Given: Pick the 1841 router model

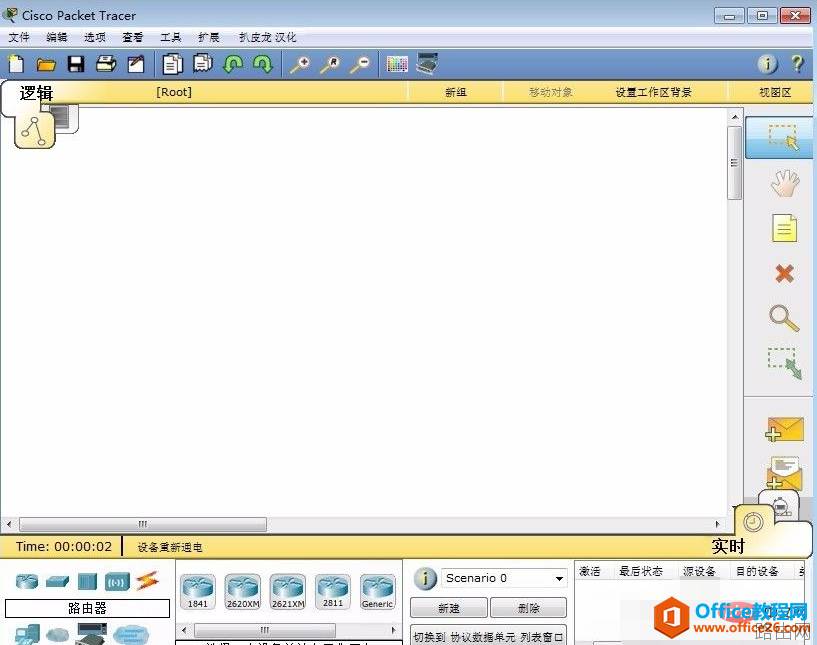Looking at the screenshot, I should (198, 592).
